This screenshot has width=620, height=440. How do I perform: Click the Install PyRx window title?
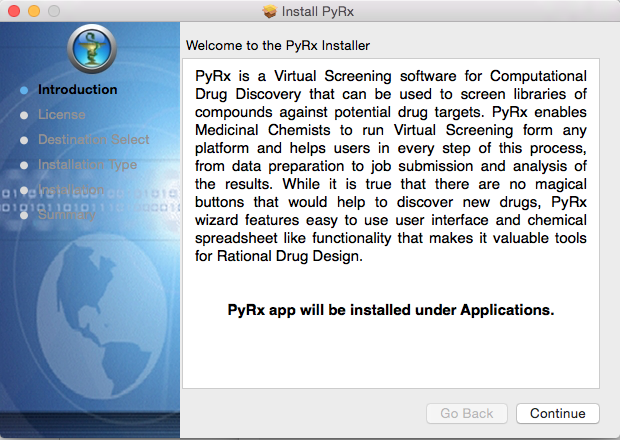pyautogui.click(x=318, y=11)
